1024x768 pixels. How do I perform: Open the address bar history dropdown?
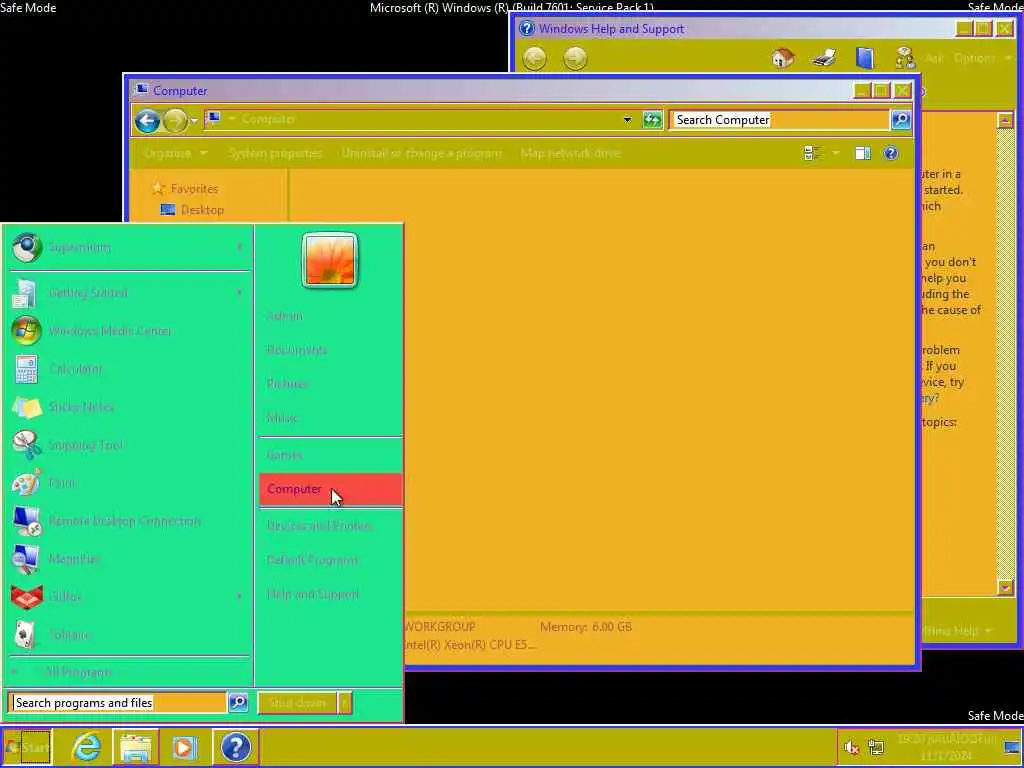click(x=627, y=120)
